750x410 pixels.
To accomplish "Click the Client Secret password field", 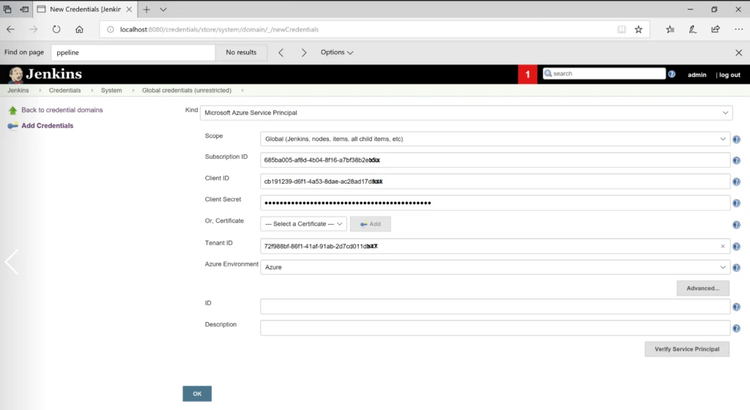I will [x=495, y=203].
